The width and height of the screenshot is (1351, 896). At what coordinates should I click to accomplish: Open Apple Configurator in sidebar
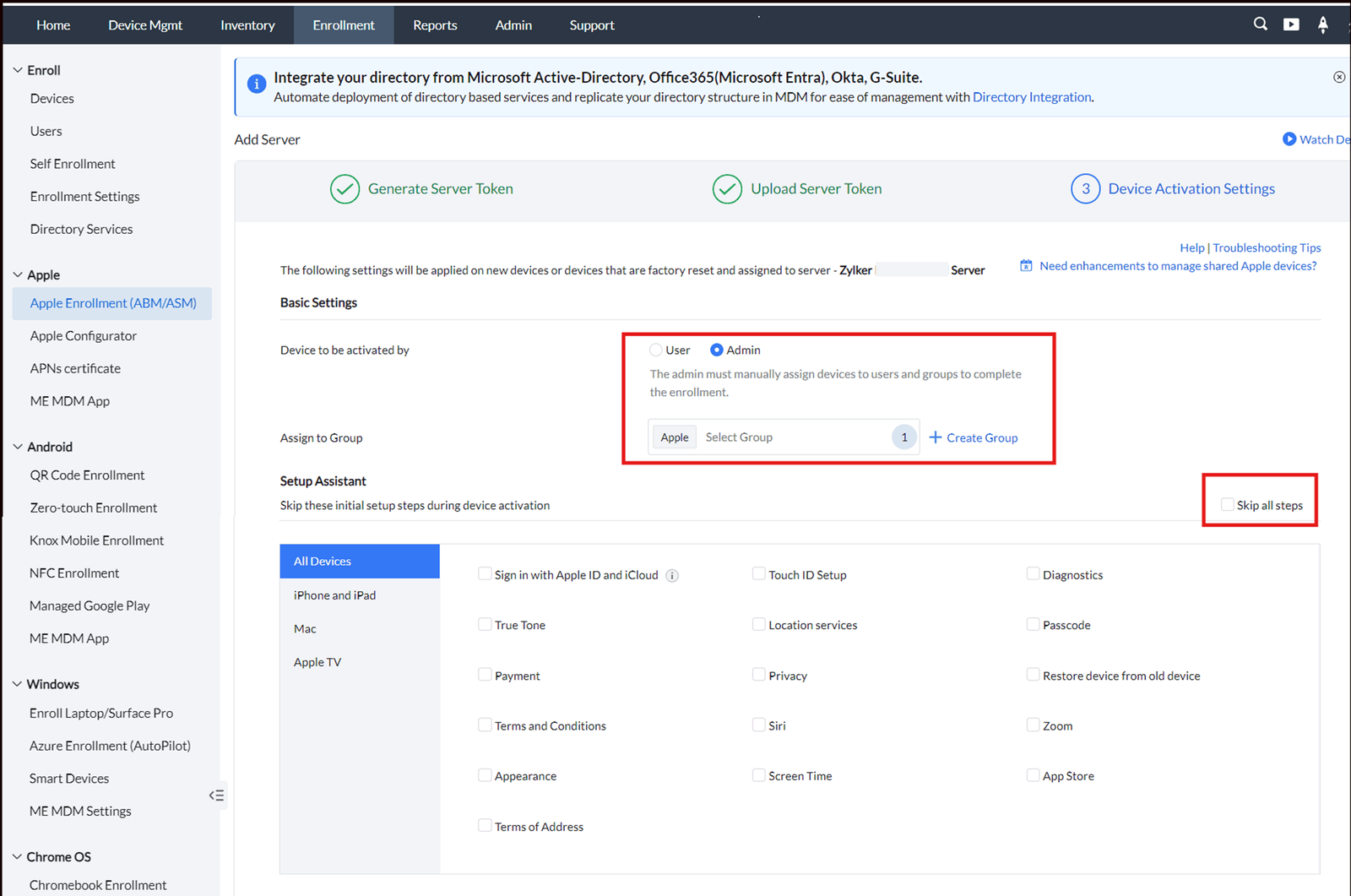(83, 336)
